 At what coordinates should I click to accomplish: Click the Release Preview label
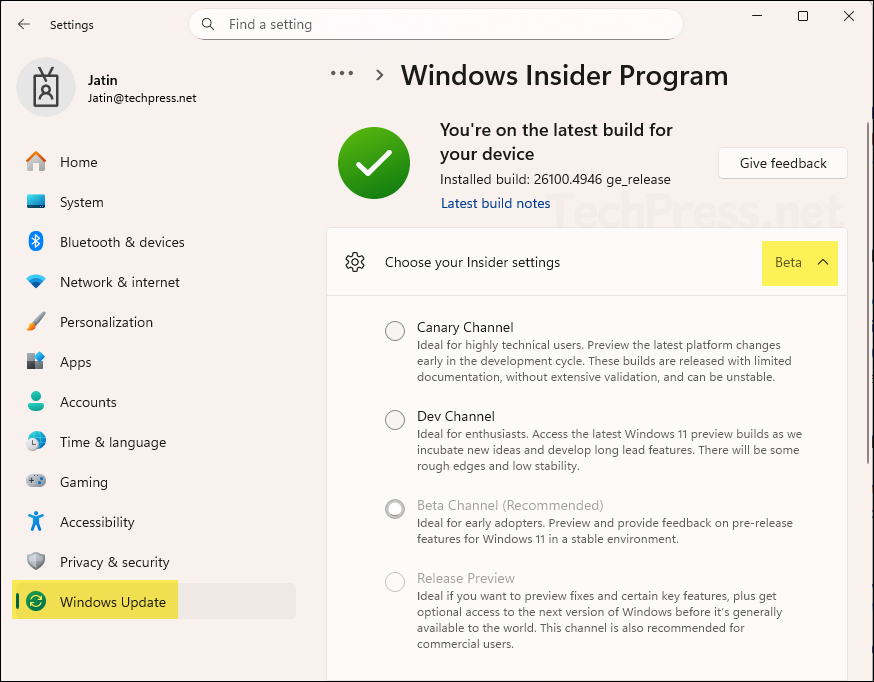tap(466, 578)
